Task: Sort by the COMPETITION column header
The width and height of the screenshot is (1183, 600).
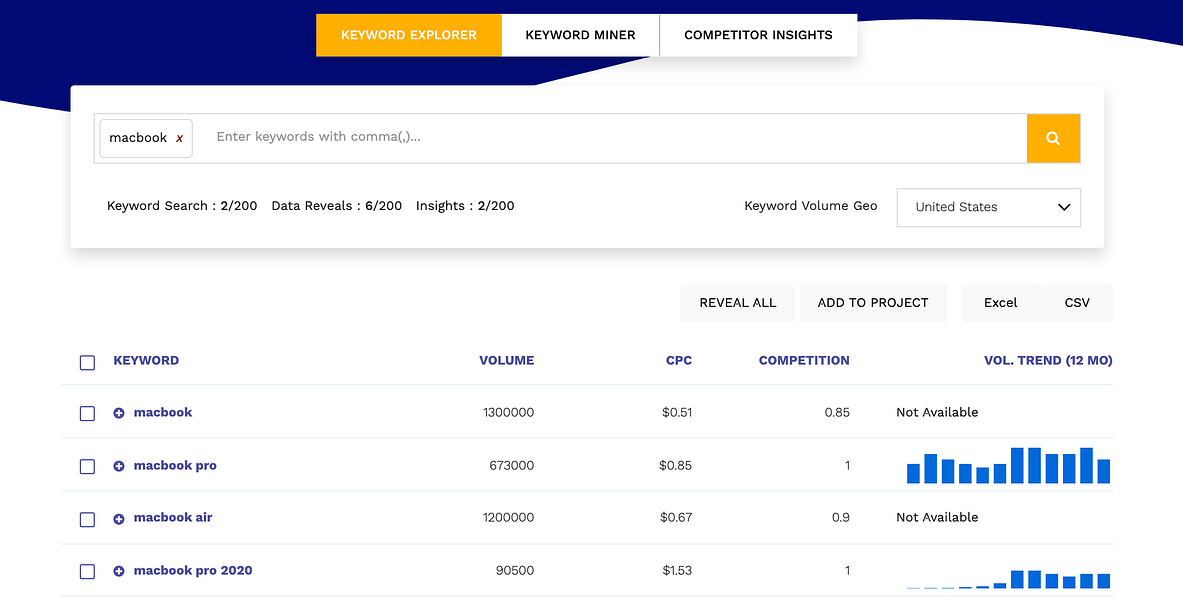Action: tap(804, 360)
